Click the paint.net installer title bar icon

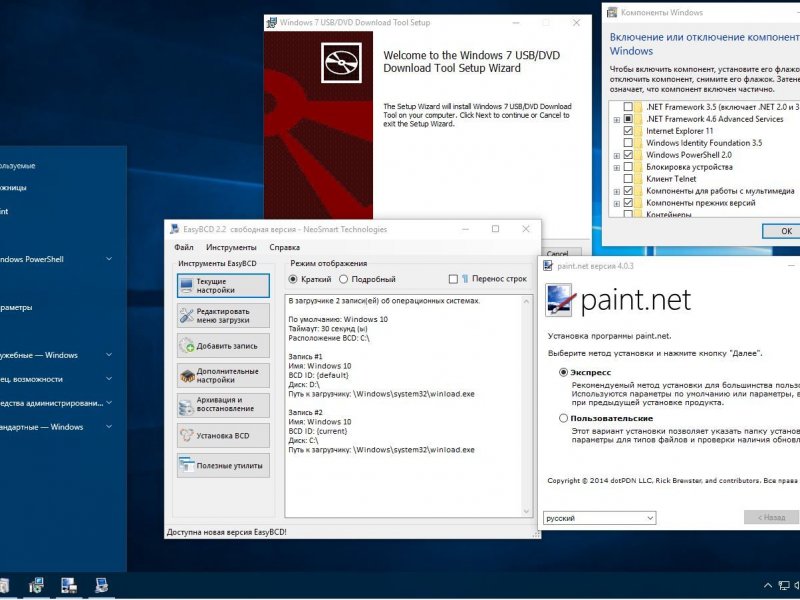click(548, 265)
